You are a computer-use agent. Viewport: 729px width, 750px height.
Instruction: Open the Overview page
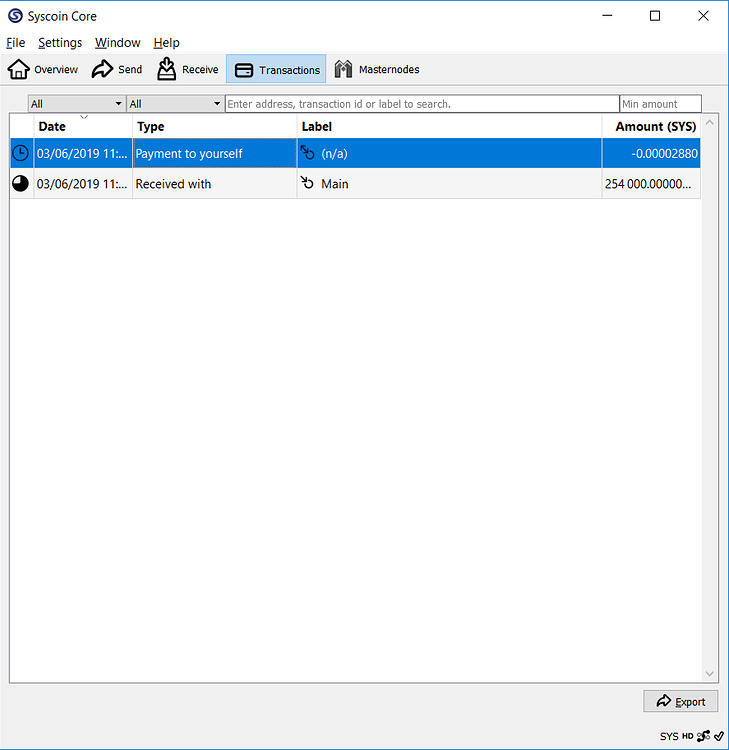(x=43, y=69)
